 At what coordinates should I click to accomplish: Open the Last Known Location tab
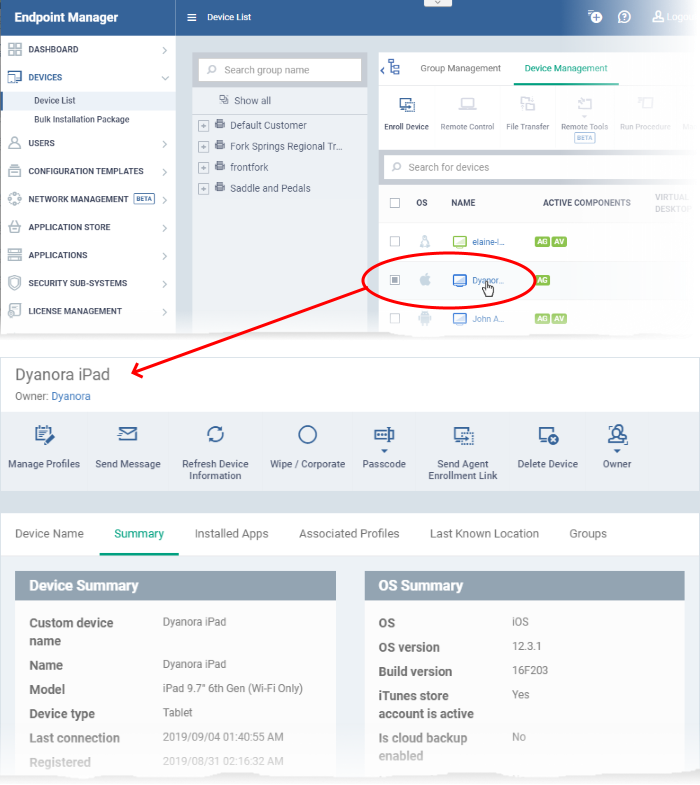[484, 534]
